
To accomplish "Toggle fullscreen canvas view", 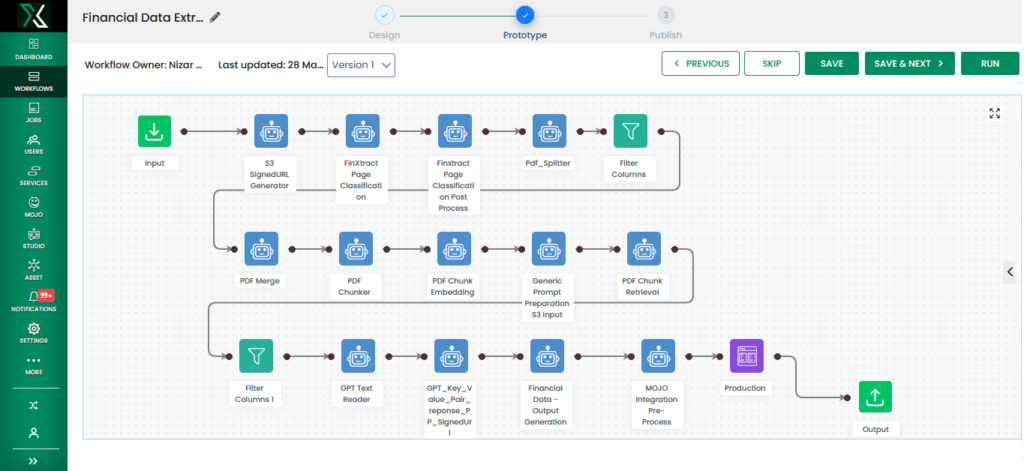I will (995, 113).
